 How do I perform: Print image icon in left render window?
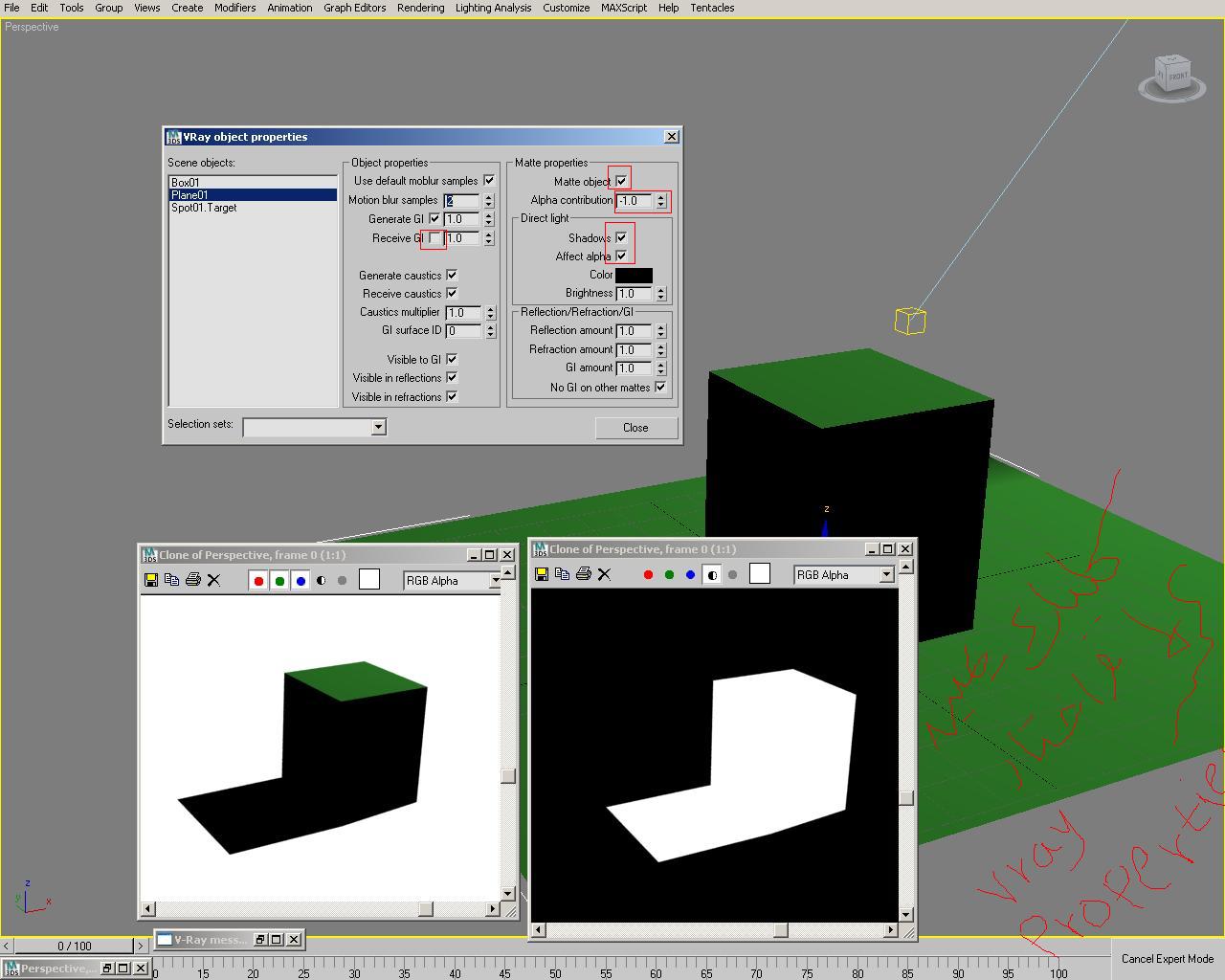(192, 580)
